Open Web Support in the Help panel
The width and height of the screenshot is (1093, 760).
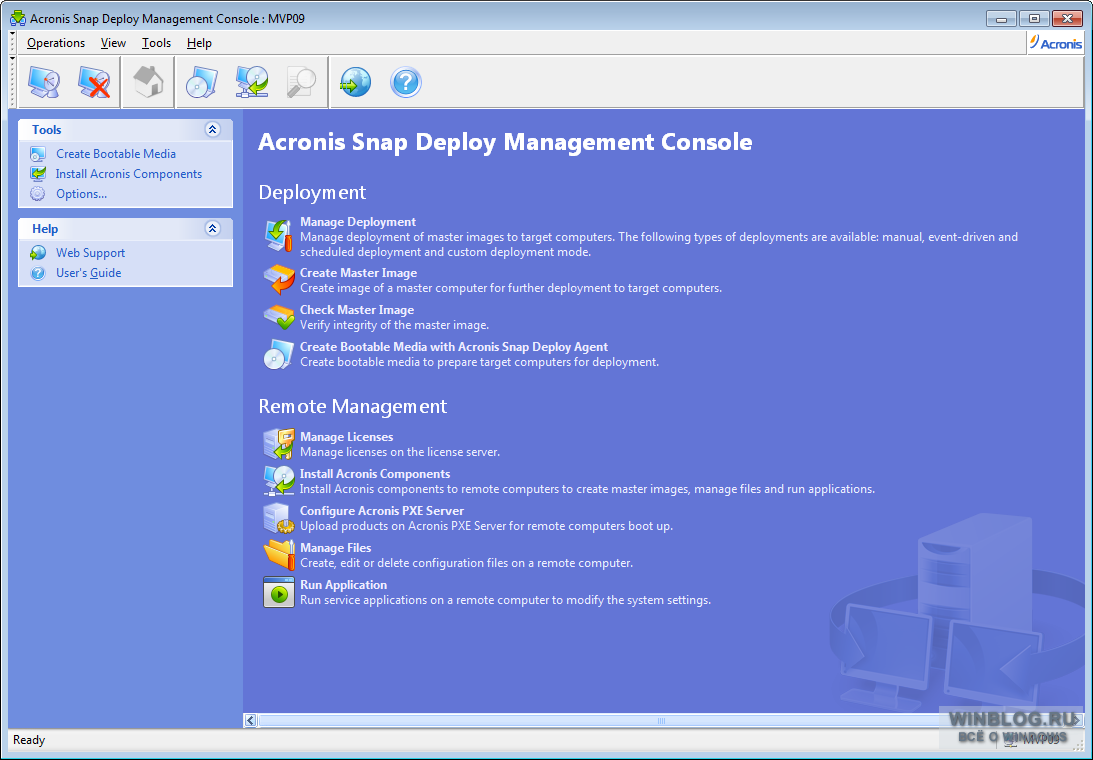[91, 252]
